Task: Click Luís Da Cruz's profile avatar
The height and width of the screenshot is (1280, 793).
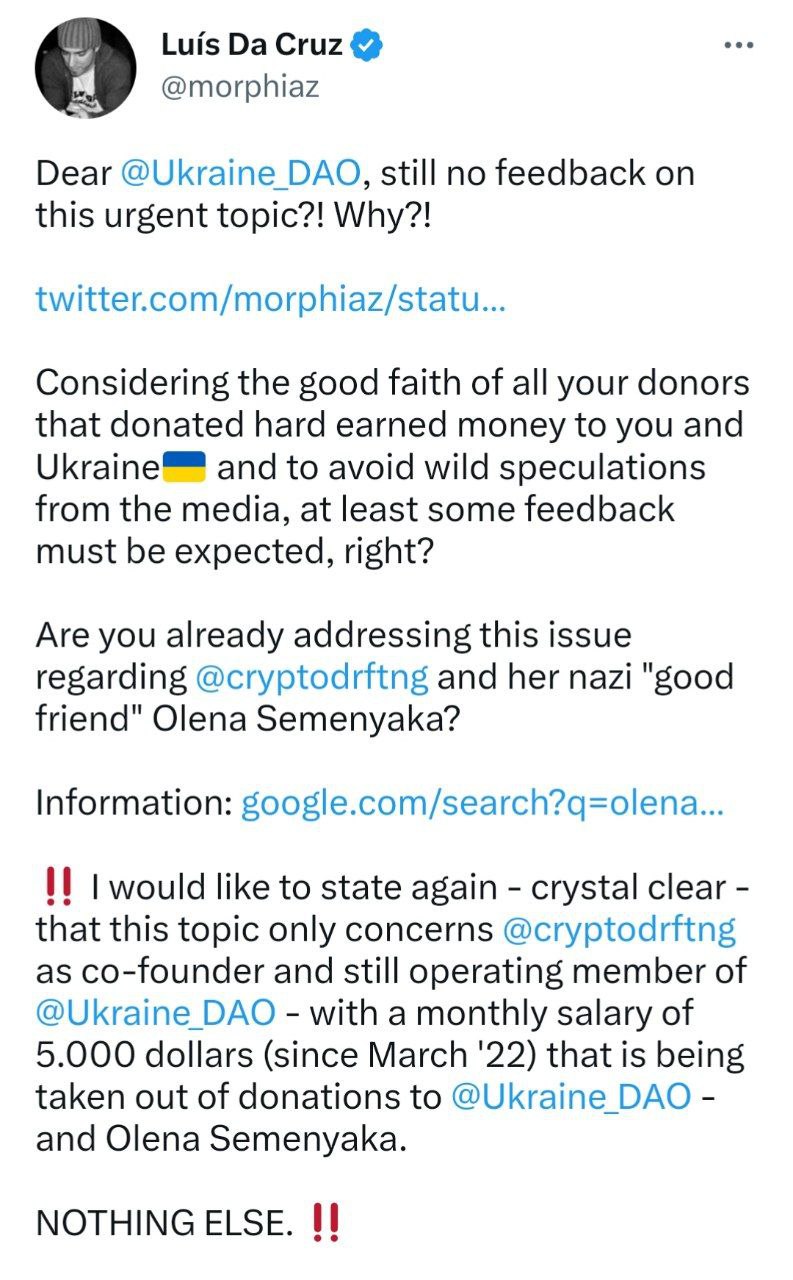Action: [x=84, y=67]
